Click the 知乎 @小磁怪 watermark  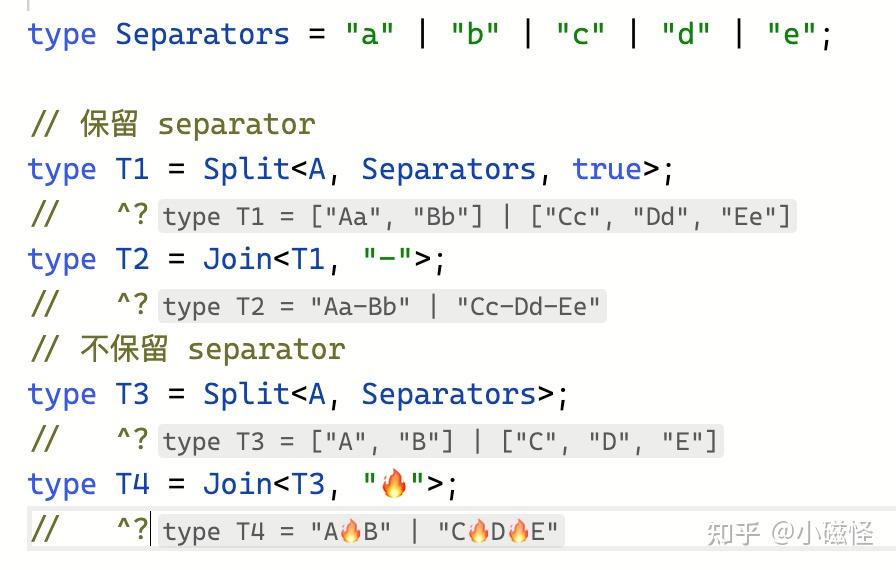coord(790,533)
